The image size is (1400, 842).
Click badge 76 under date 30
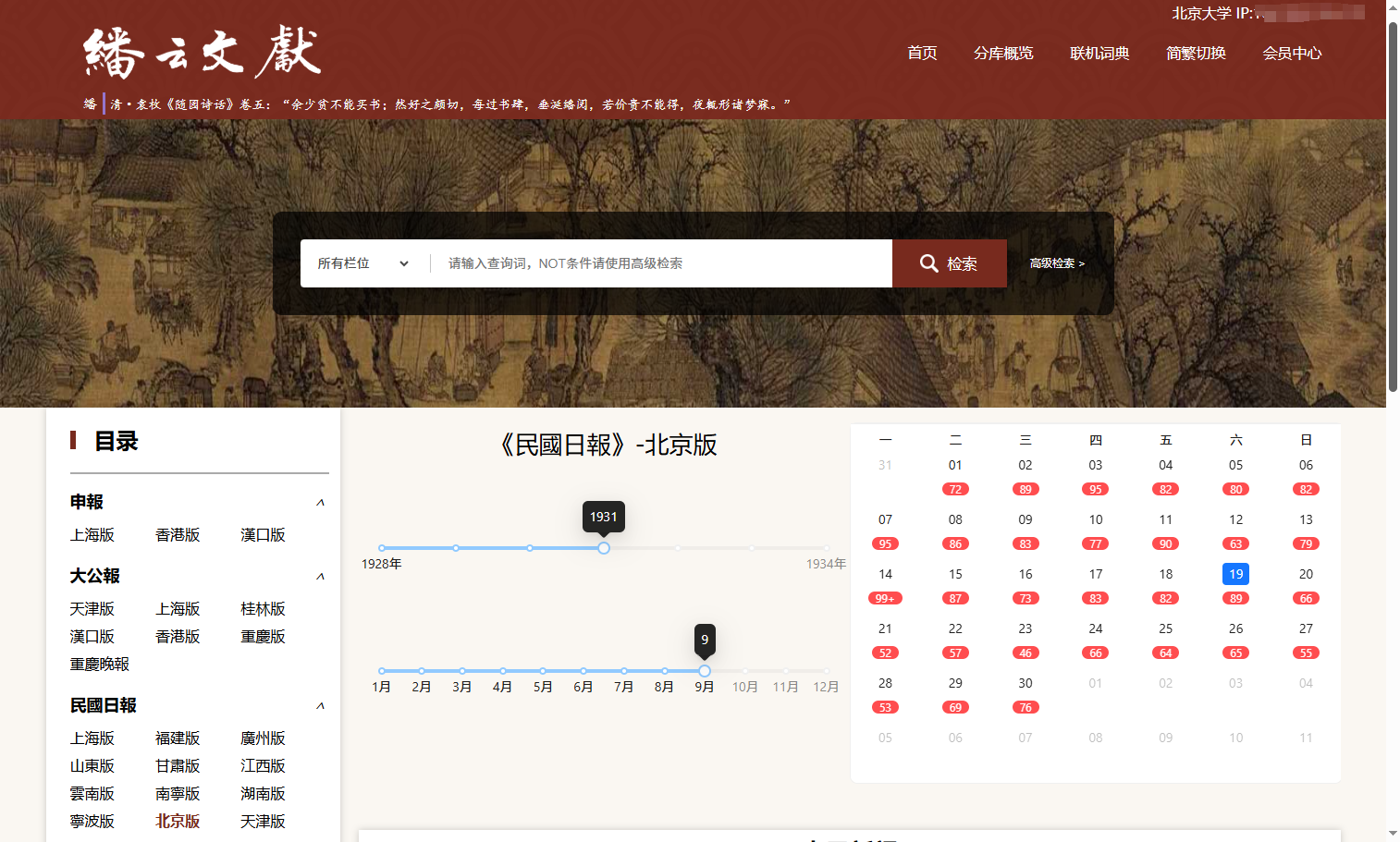coord(1025,707)
